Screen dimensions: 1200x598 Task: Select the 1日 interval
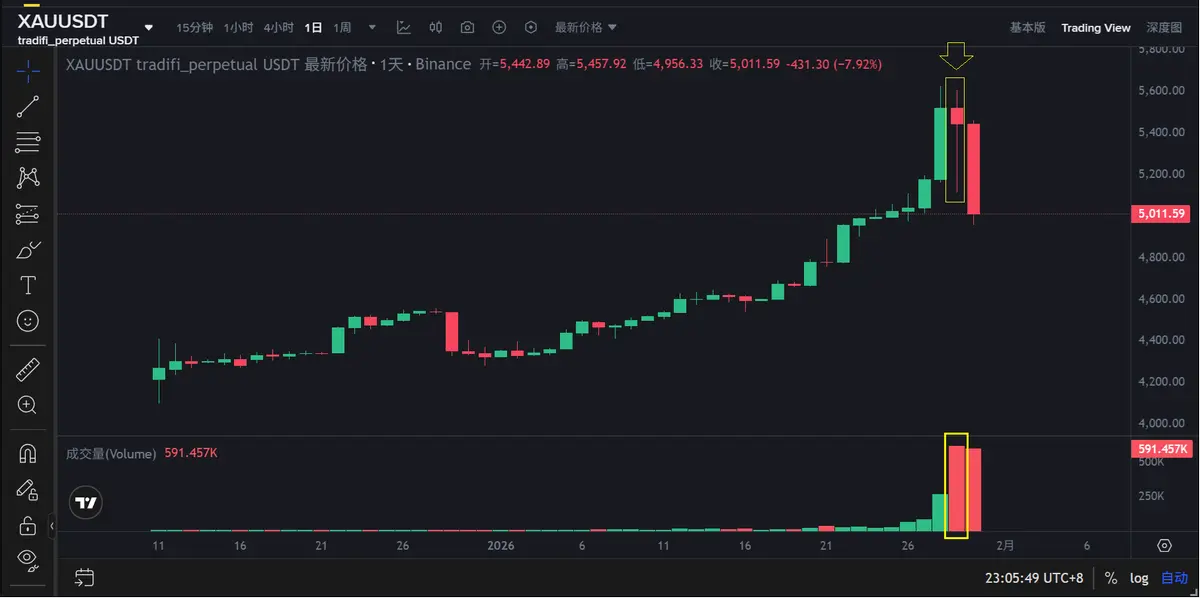tap(314, 28)
